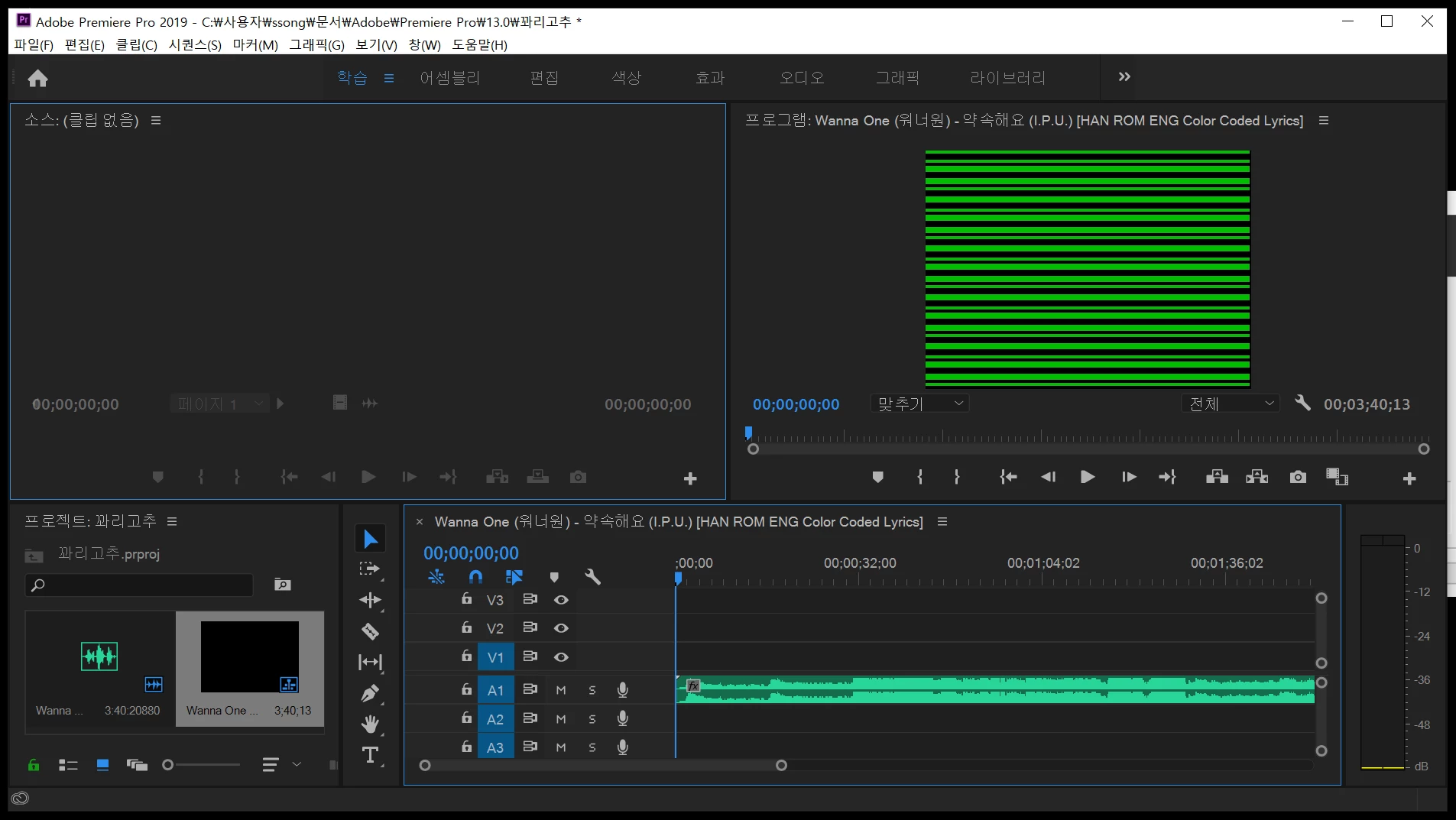1456x820 pixels.
Task: Step forward one frame in Program monitor
Action: (x=1129, y=478)
